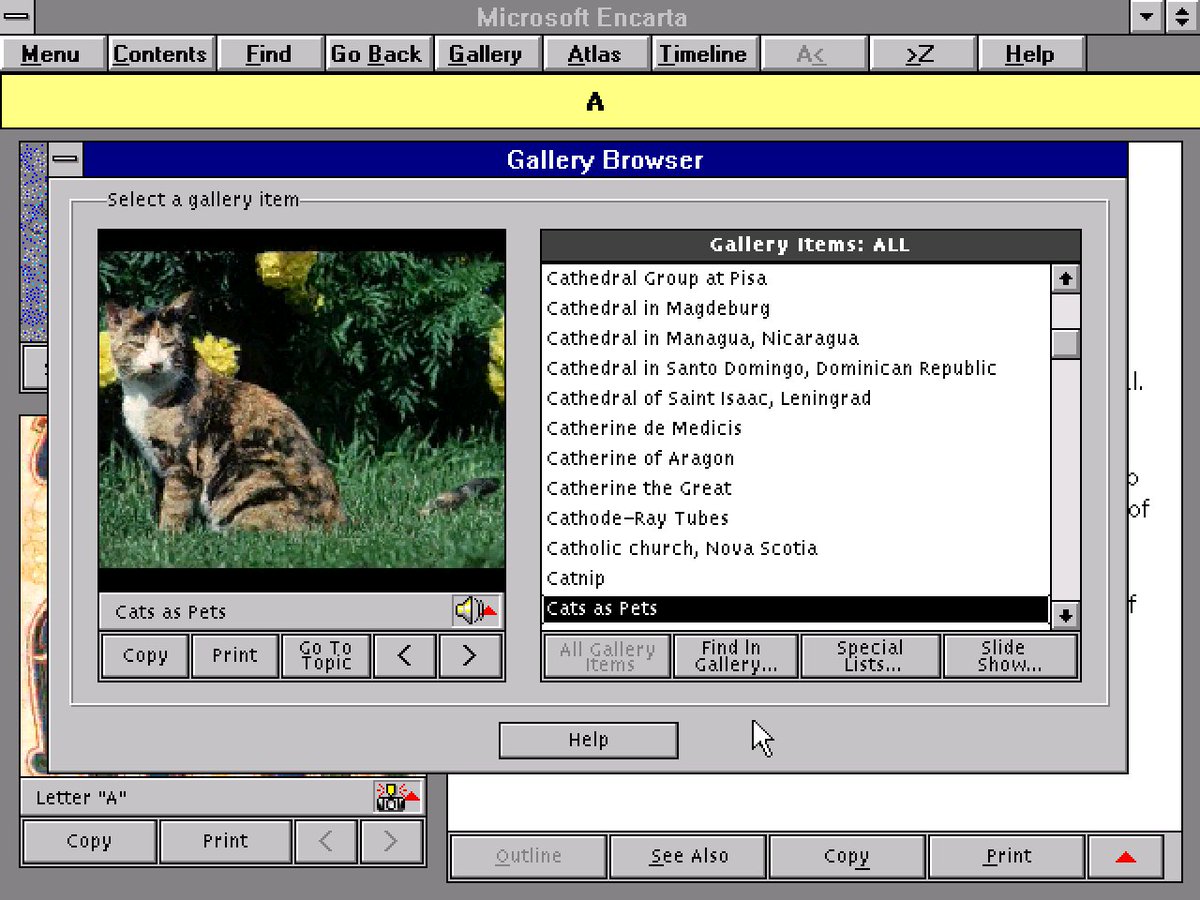The width and height of the screenshot is (1200, 900).
Task: Select "Catholic church, Nova Scotia"
Action: coord(796,548)
